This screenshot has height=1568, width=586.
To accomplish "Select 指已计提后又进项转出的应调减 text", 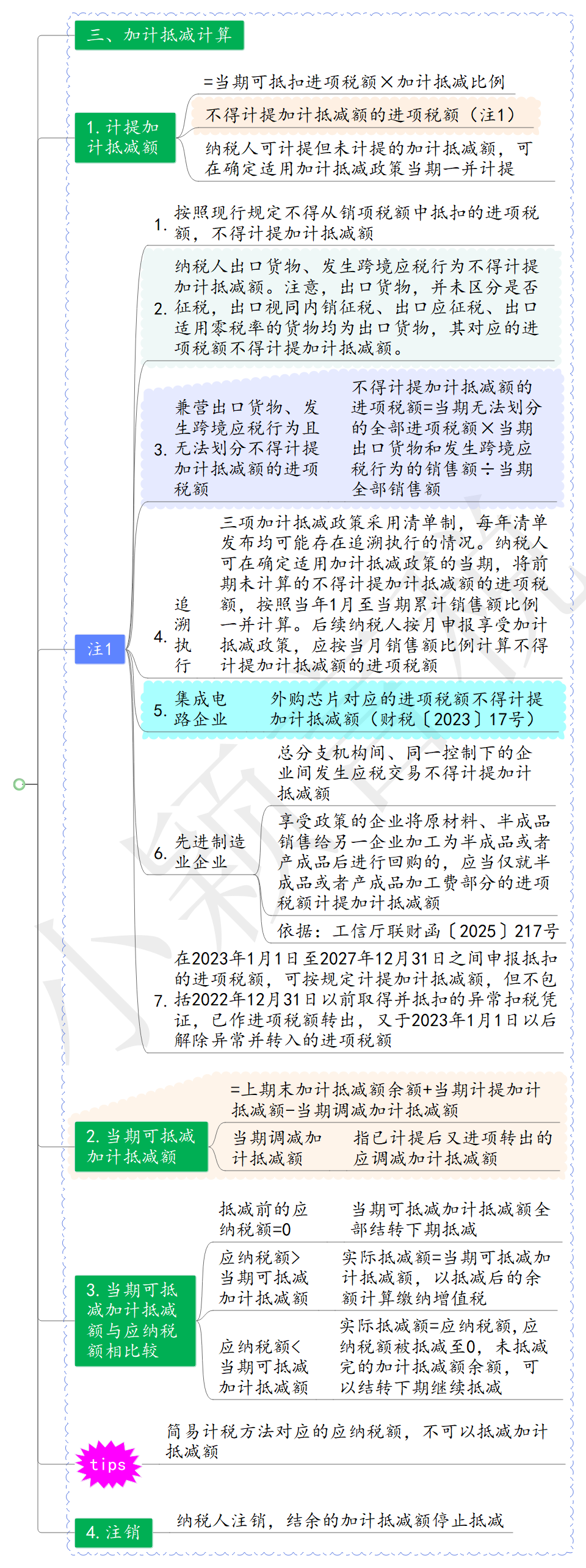I will tap(453, 1148).
